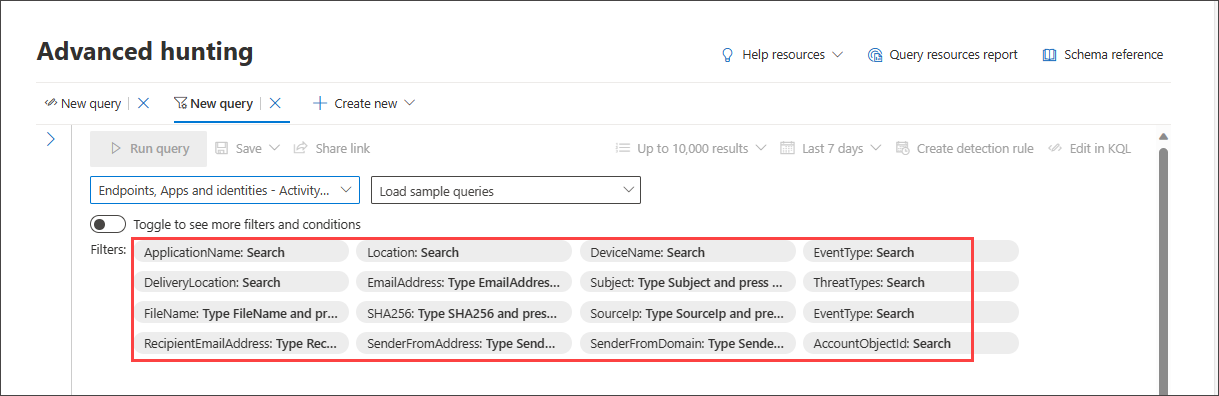Screen dimensions: 1219x396
Task: Open the Load sample queries dropdown
Action: 506,190
